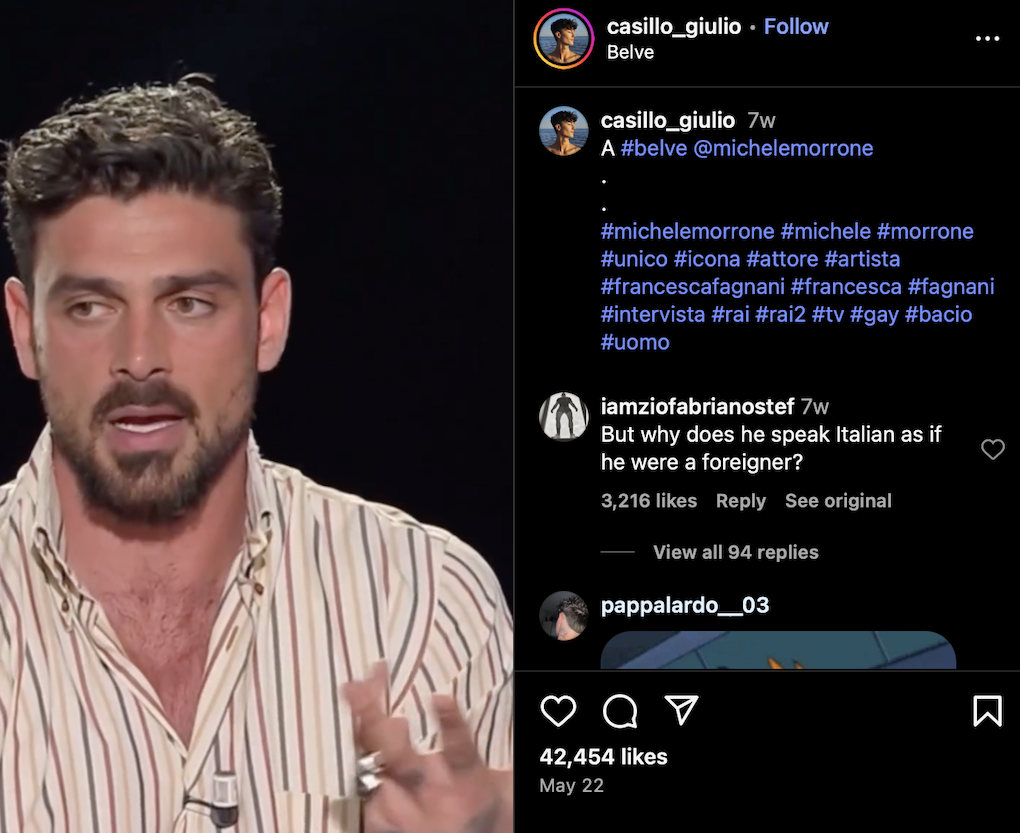
Task: Click pappalardo__03's profile avatar
Action: 563,615
